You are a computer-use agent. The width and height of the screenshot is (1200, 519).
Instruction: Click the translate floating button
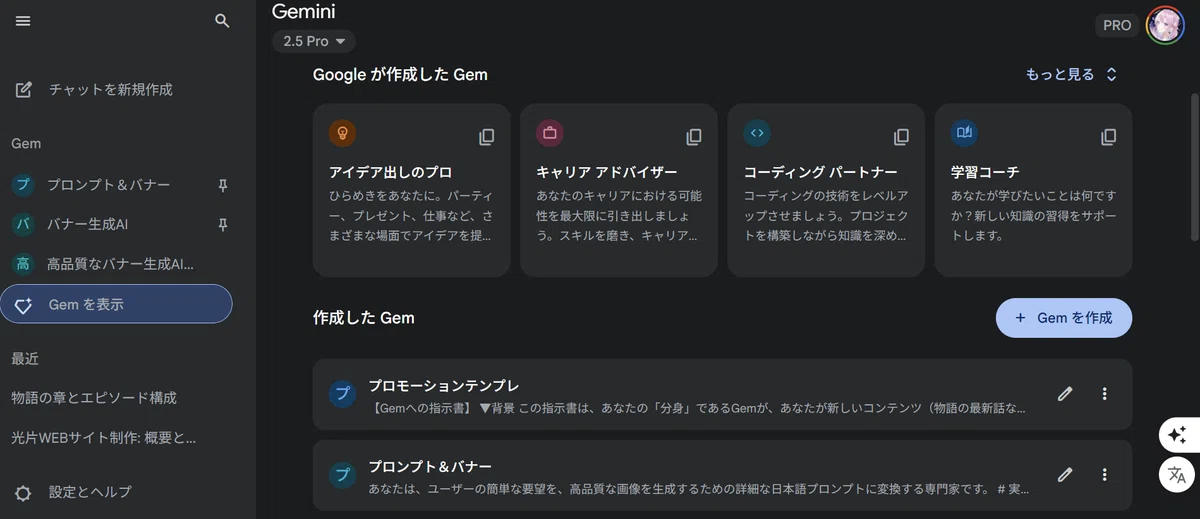[1177, 476]
